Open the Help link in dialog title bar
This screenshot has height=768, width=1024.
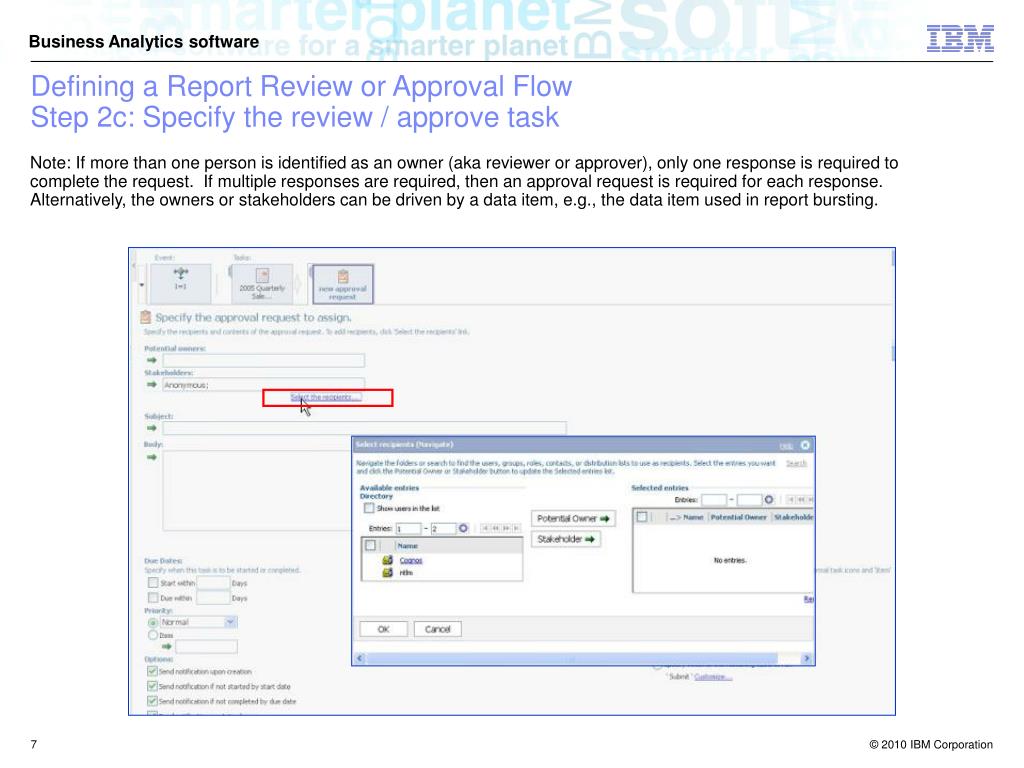tap(786, 445)
